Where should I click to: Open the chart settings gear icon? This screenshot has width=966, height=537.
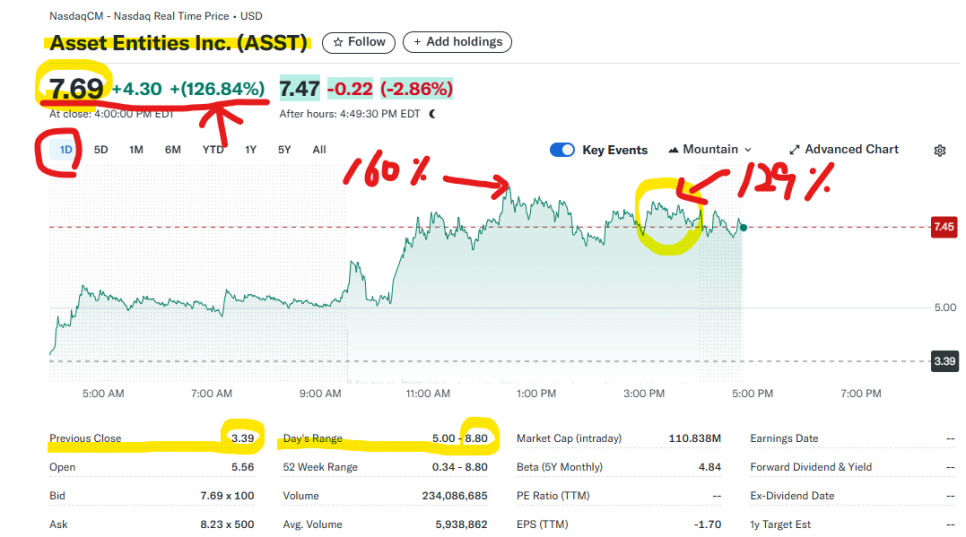point(940,150)
